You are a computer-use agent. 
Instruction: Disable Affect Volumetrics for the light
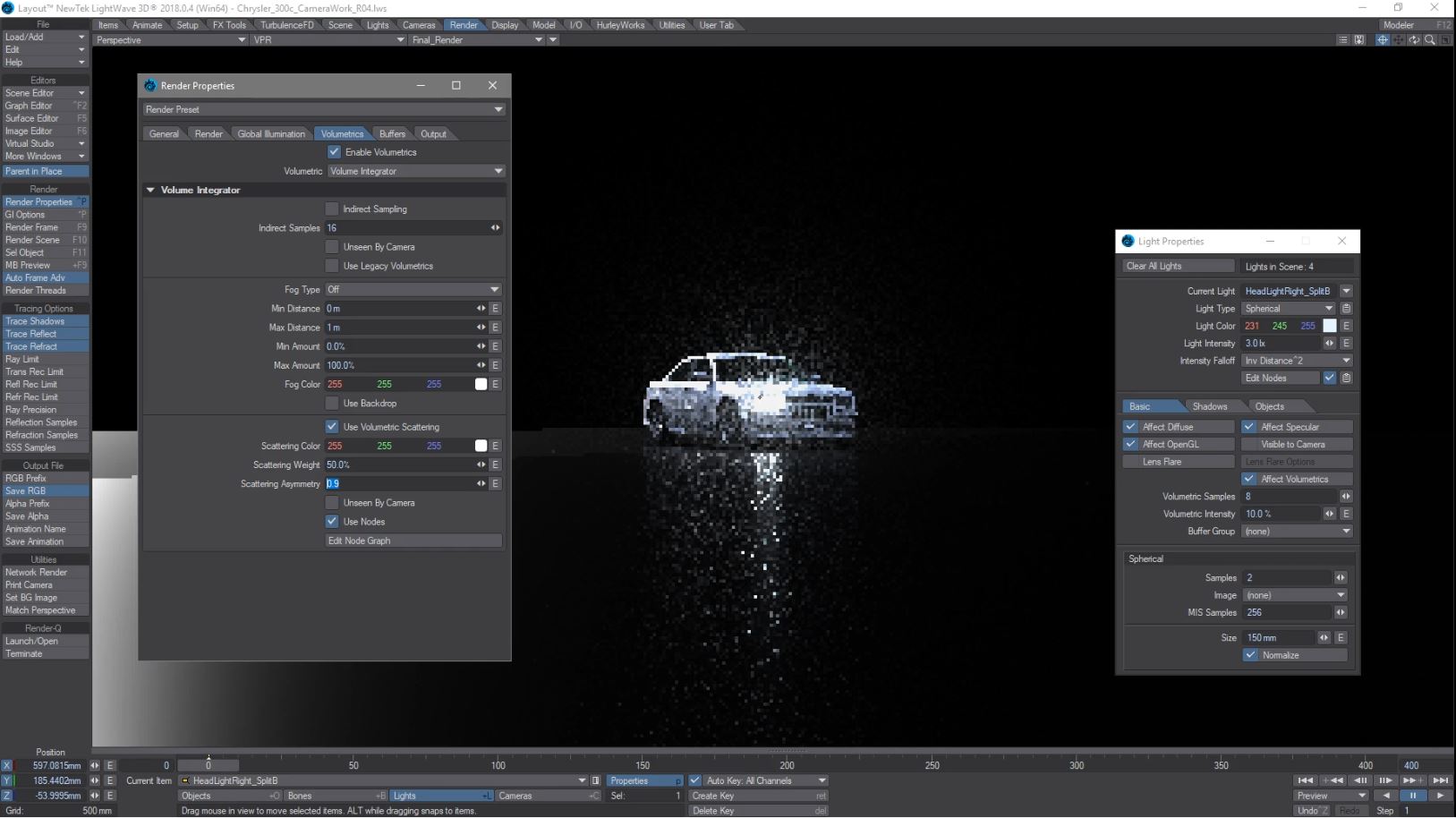click(1249, 480)
